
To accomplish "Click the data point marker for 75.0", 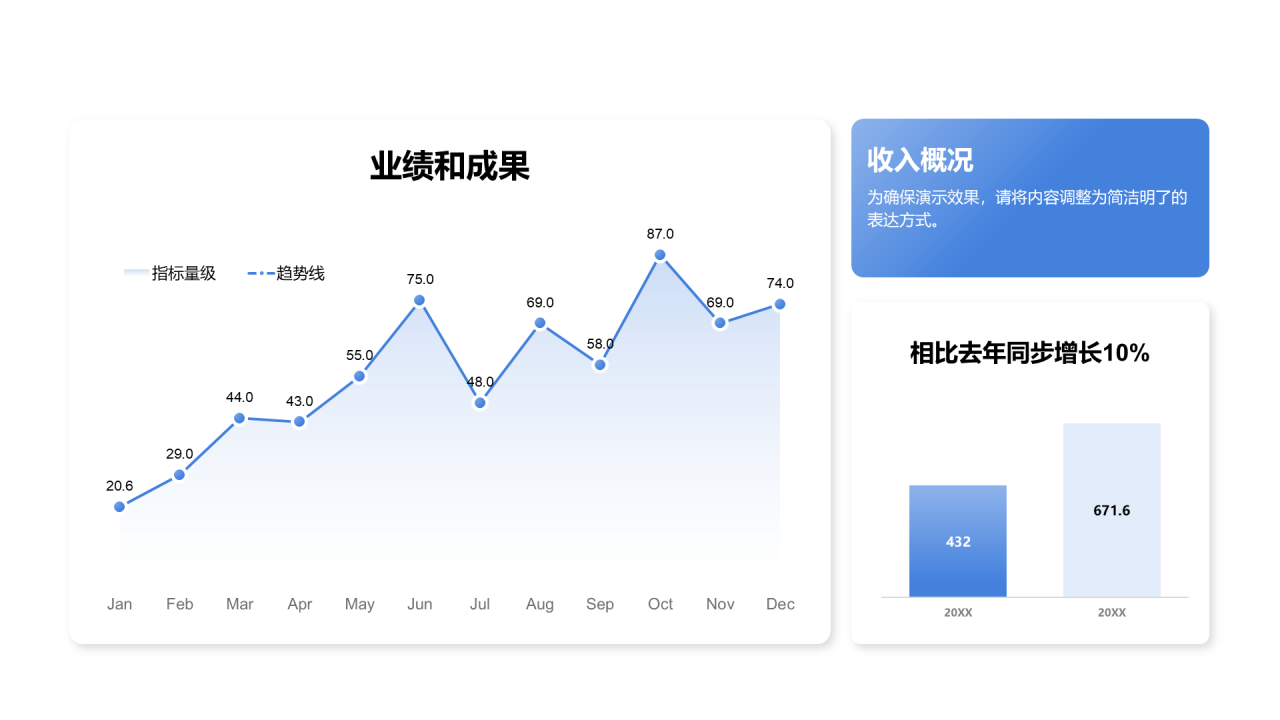I will (x=420, y=300).
